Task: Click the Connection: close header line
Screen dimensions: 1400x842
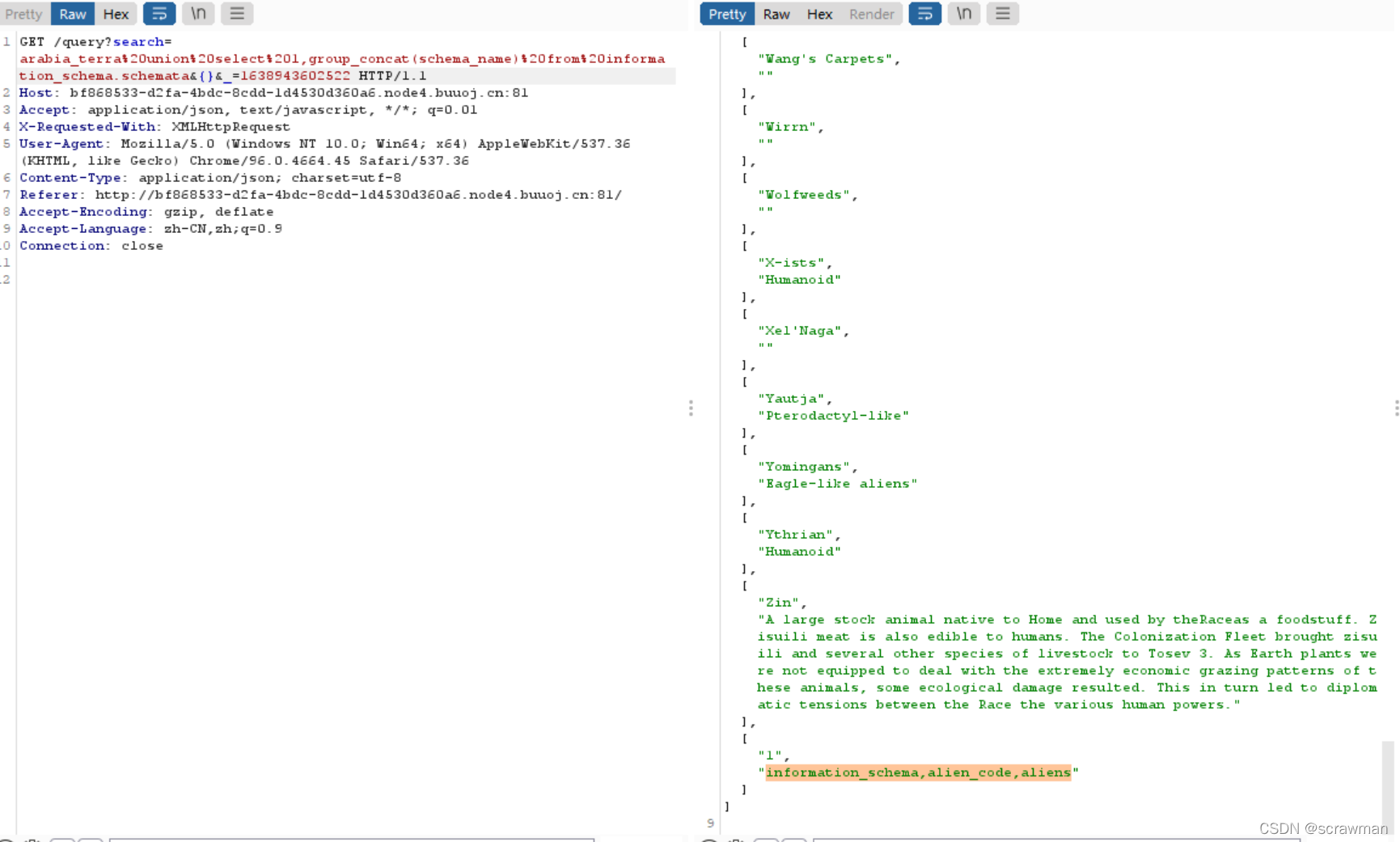Action: click(x=91, y=246)
